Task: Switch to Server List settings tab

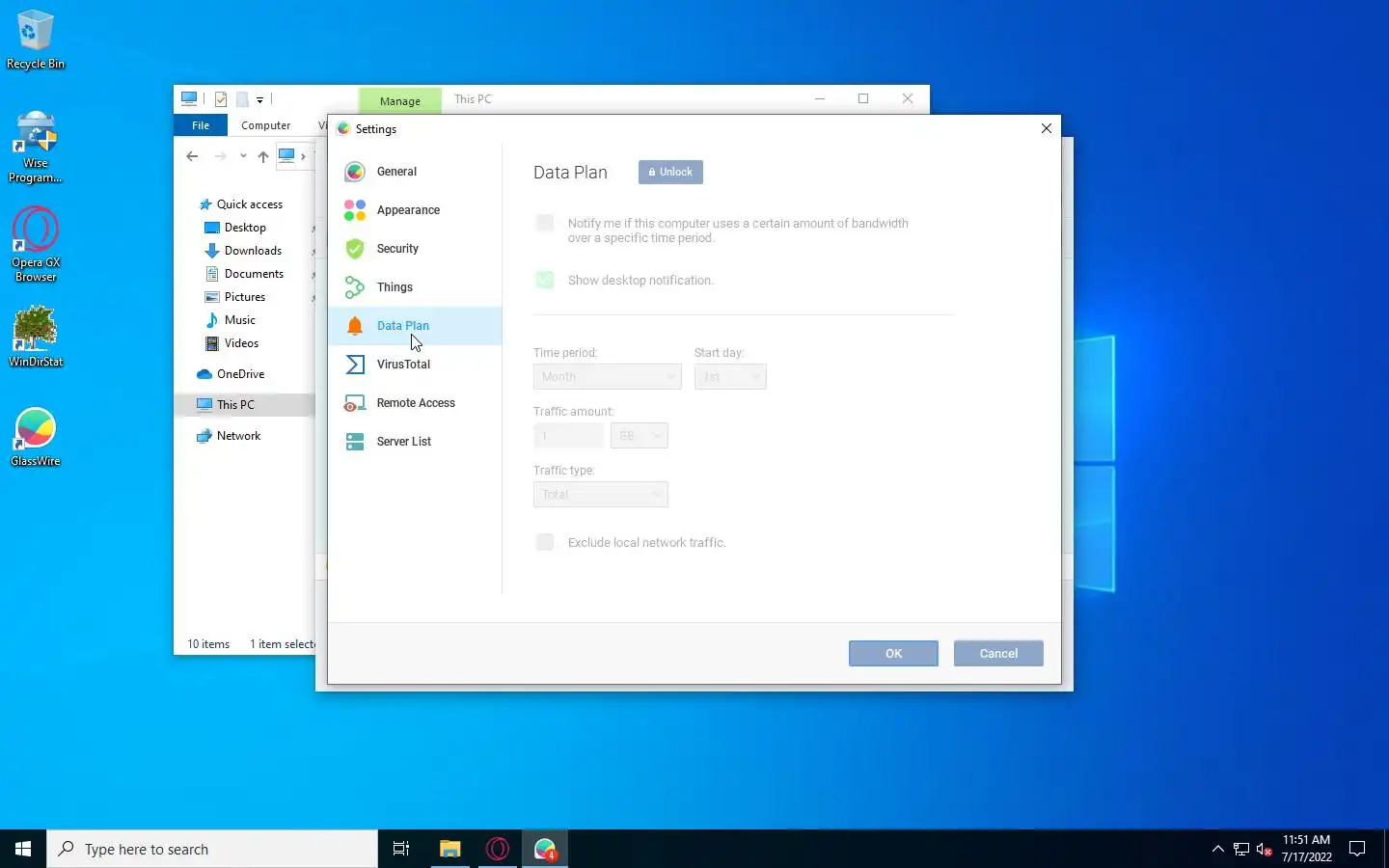Action: [x=415, y=442]
